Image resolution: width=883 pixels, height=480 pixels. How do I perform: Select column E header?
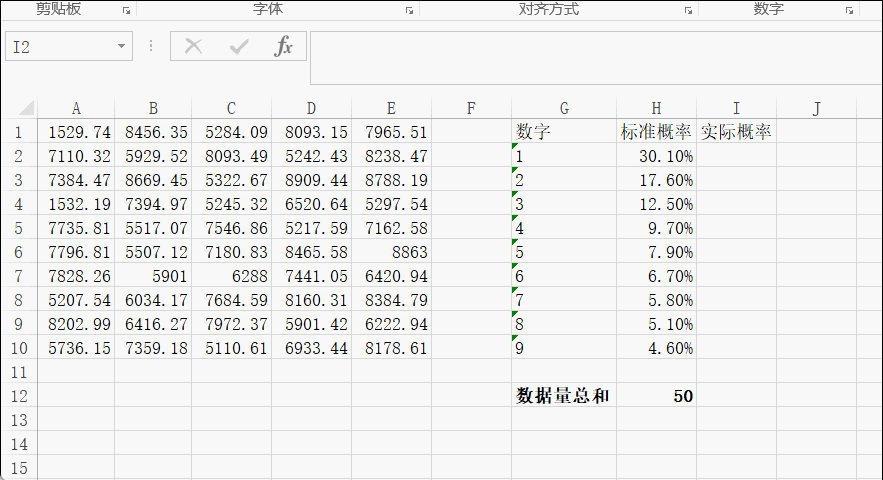(391, 108)
